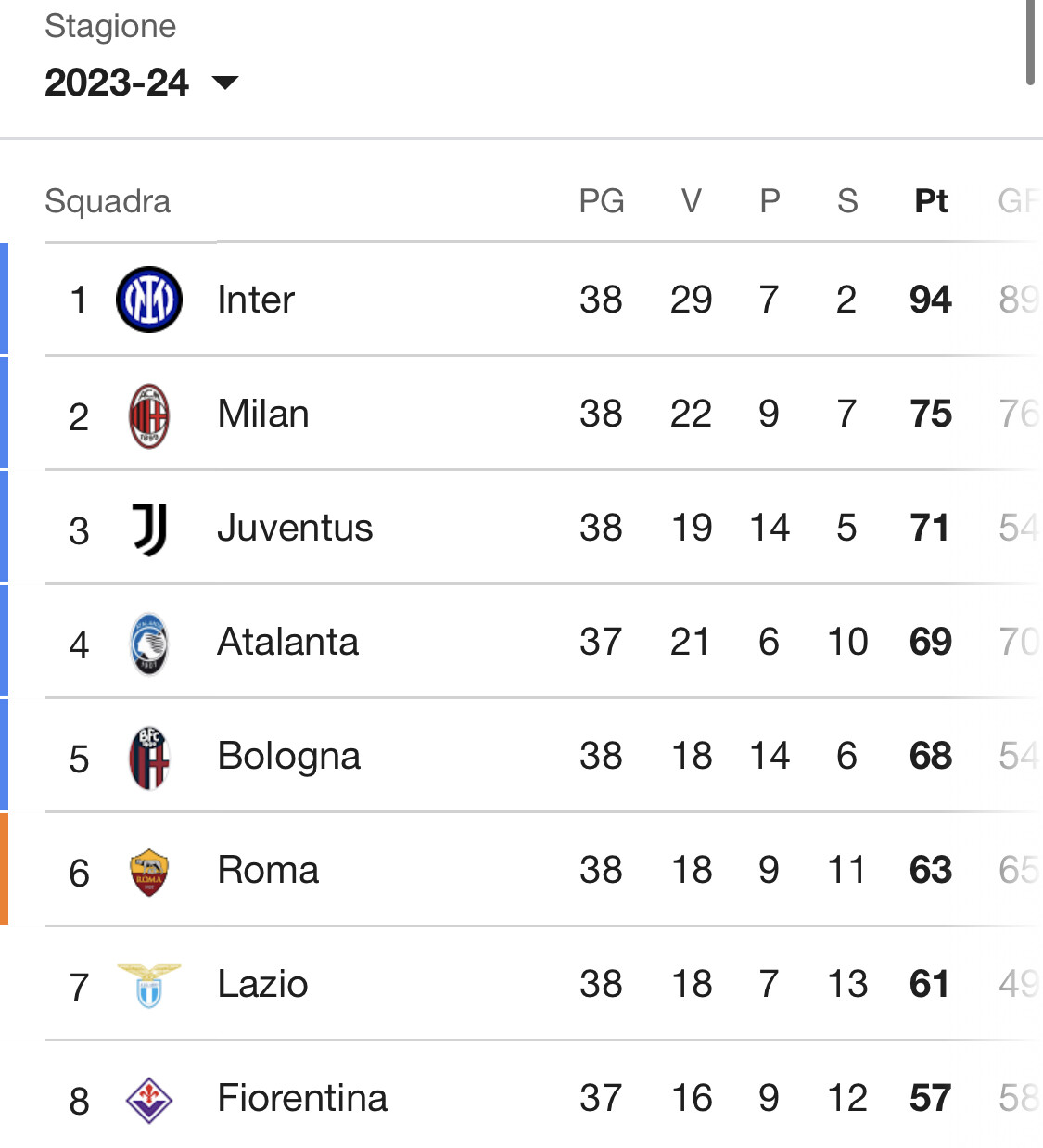Click the Lazio eagle crest
Image resolution: width=1043 pixels, height=1148 pixels.
click(148, 986)
